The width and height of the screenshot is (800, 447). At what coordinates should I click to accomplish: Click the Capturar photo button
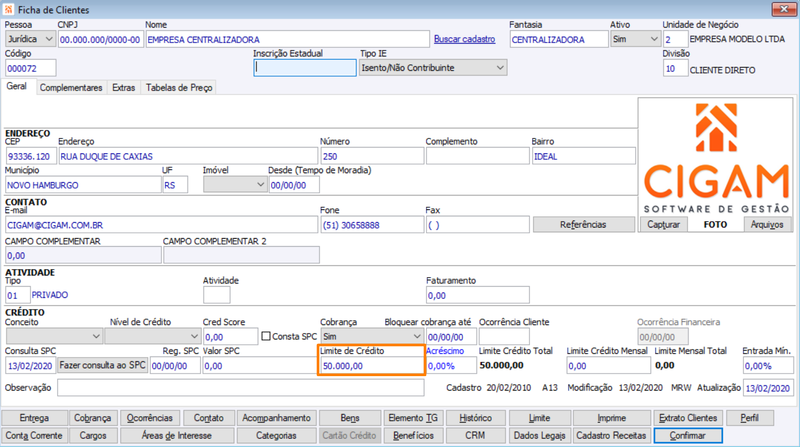(663, 225)
